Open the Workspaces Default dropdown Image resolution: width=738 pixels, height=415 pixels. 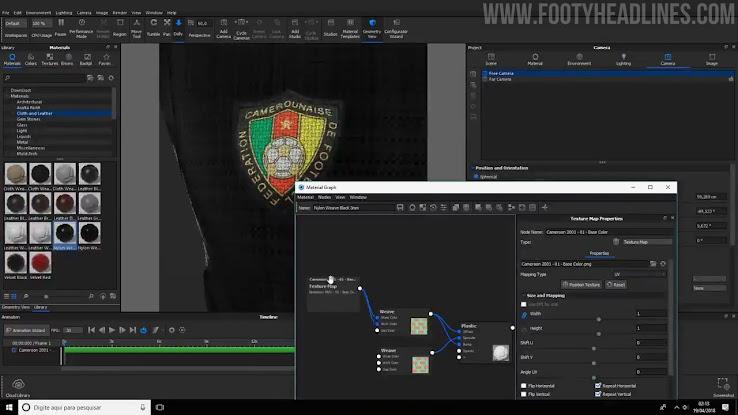pos(16,24)
